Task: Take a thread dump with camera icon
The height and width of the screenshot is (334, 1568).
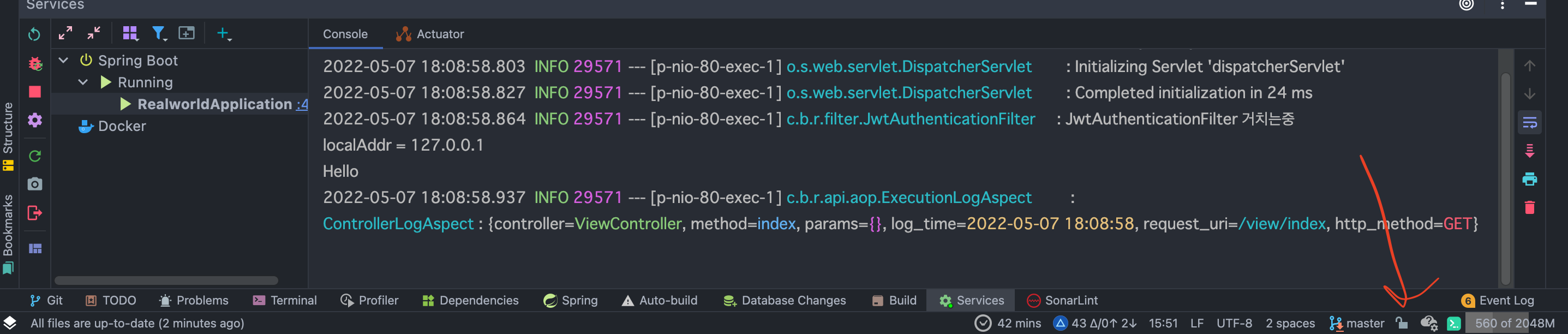Action: click(35, 184)
